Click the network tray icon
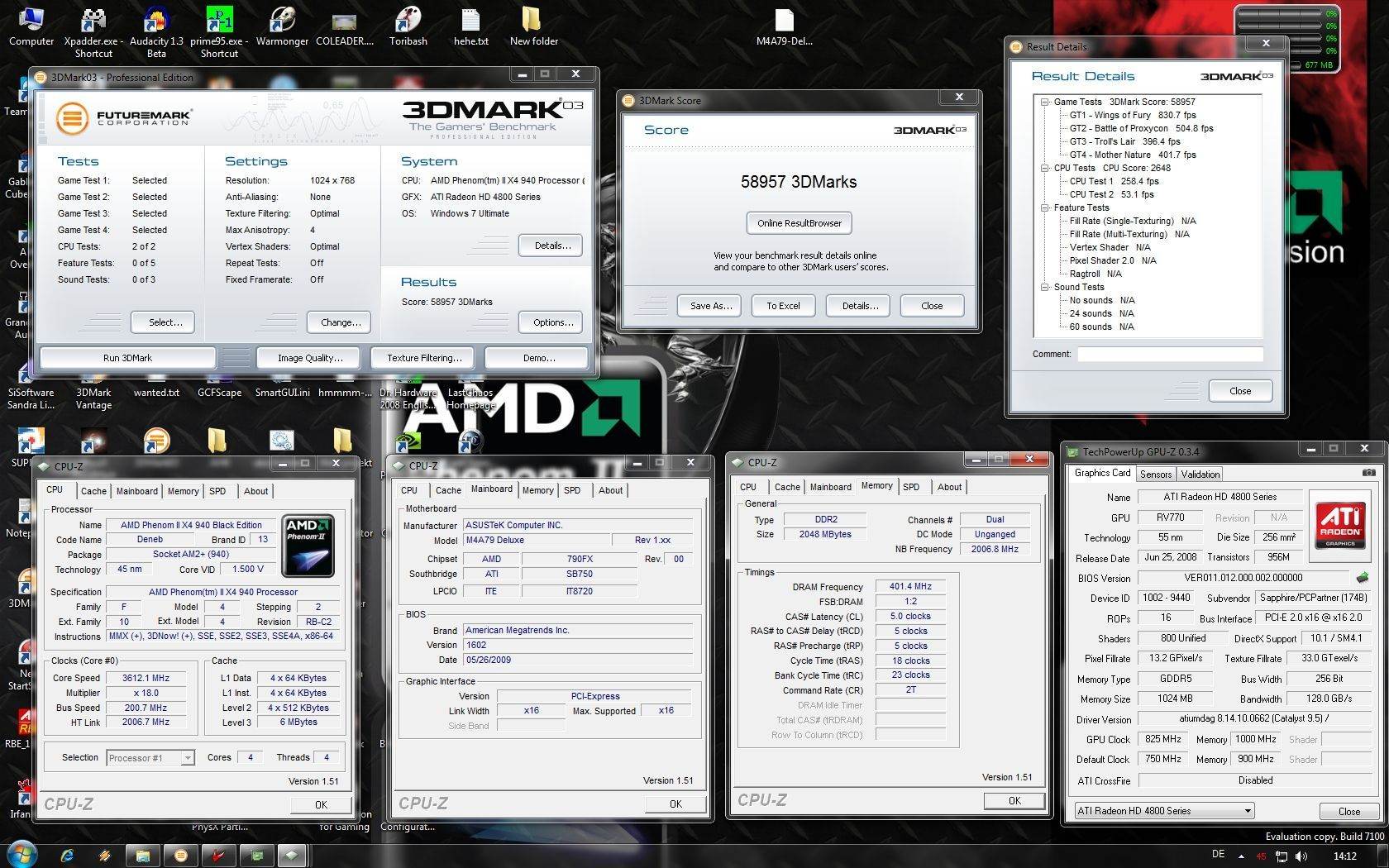The image size is (1389, 868). click(x=1282, y=856)
